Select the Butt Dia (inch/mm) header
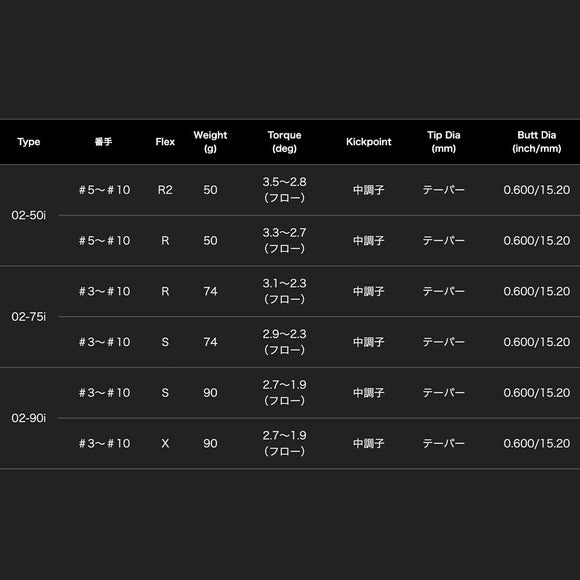The width and height of the screenshot is (580, 580). tap(536, 142)
